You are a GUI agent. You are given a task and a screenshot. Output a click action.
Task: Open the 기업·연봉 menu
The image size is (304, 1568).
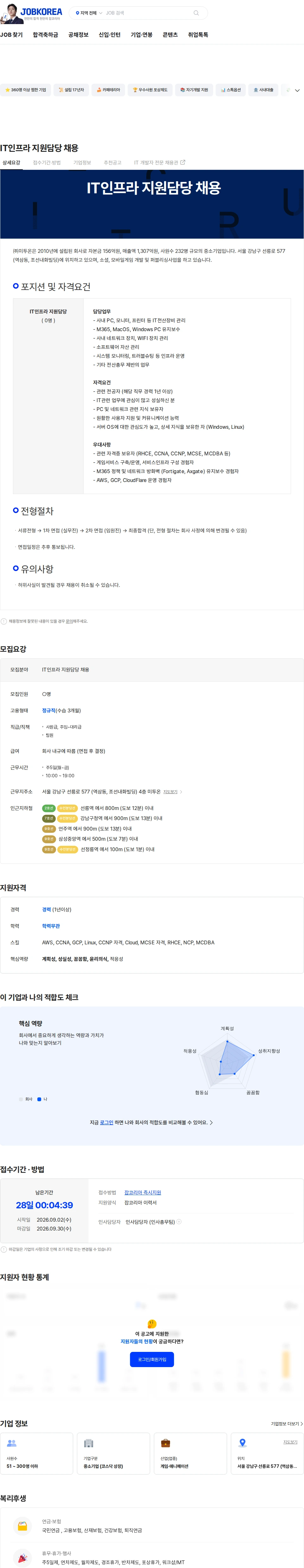[x=142, y=35]
